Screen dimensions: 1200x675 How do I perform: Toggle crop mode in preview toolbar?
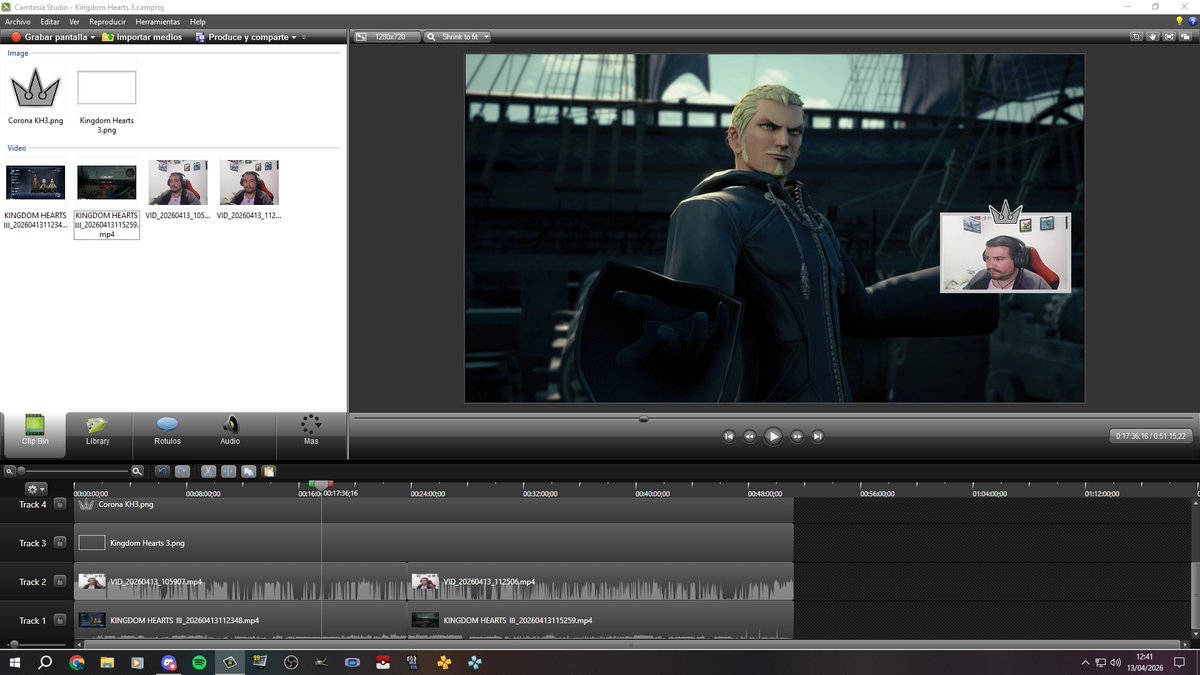tap(1136, 37)
